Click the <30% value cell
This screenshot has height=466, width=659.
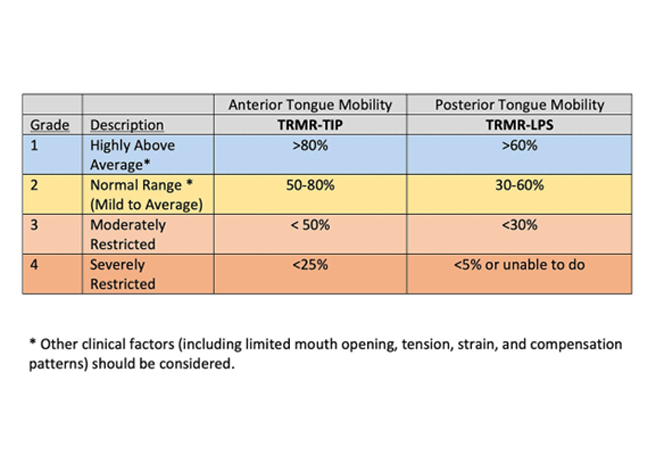tap(520, 226)
